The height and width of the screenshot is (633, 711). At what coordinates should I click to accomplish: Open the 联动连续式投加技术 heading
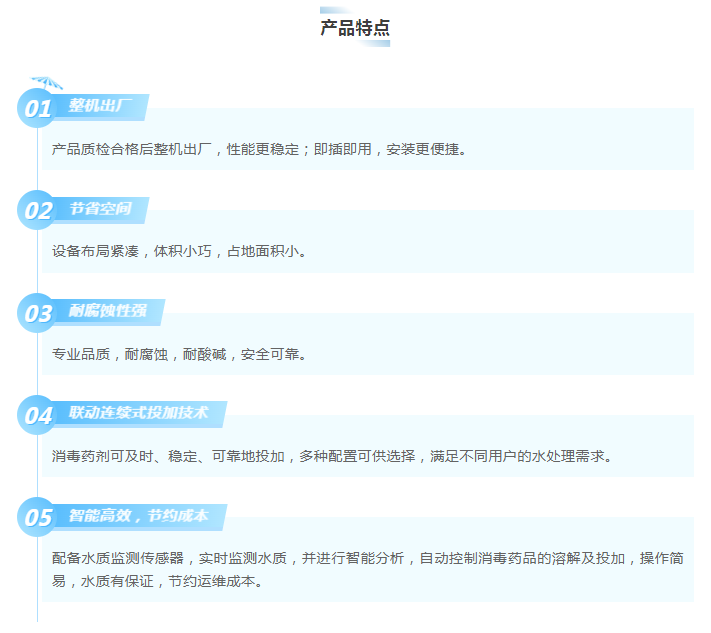click(x=139, y=413)
